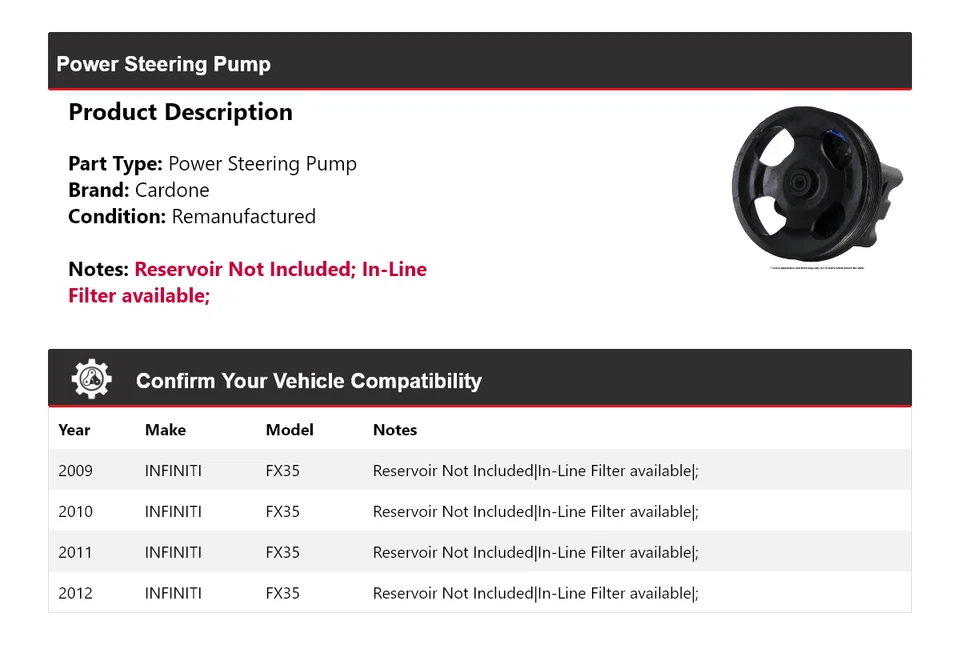Select the 2011 year cell
This screenshot has height=645, width=960.
tap(75, 552)
